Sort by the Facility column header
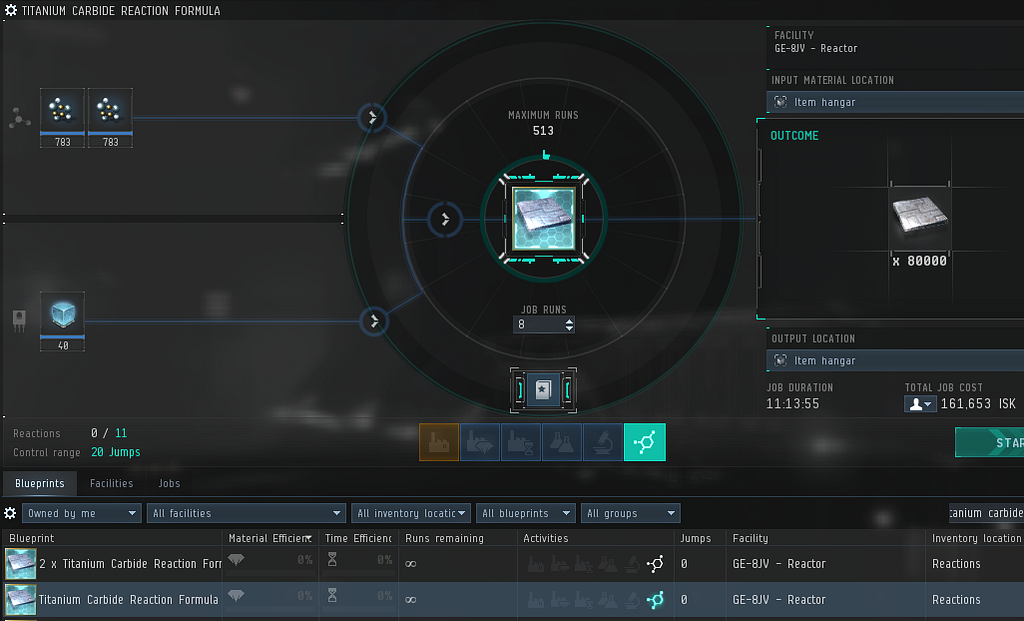Screen dimensions: 1024x621 click(x=825, y=538)
